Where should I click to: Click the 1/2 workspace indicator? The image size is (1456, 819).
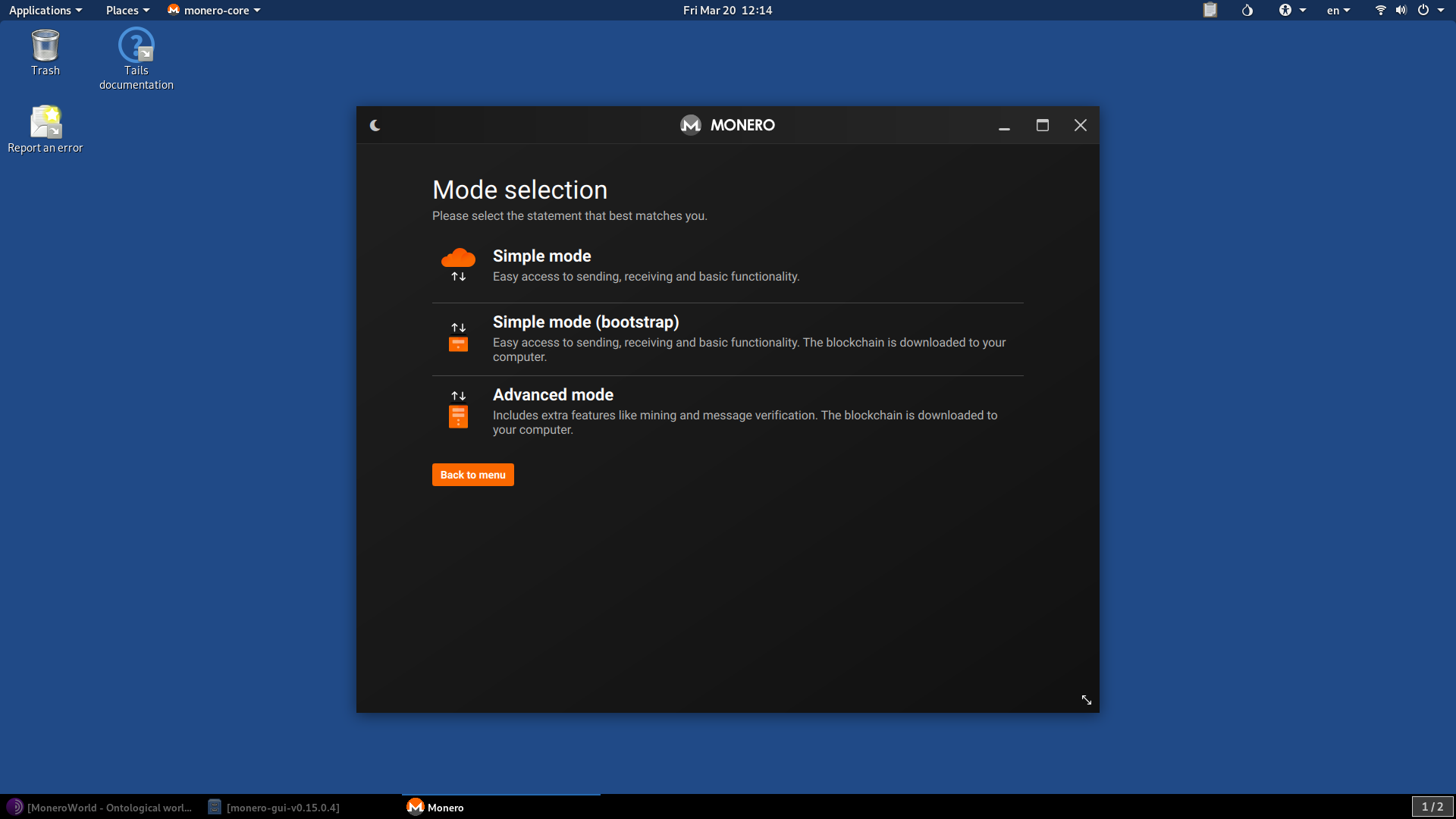(x=1433, y=807)
